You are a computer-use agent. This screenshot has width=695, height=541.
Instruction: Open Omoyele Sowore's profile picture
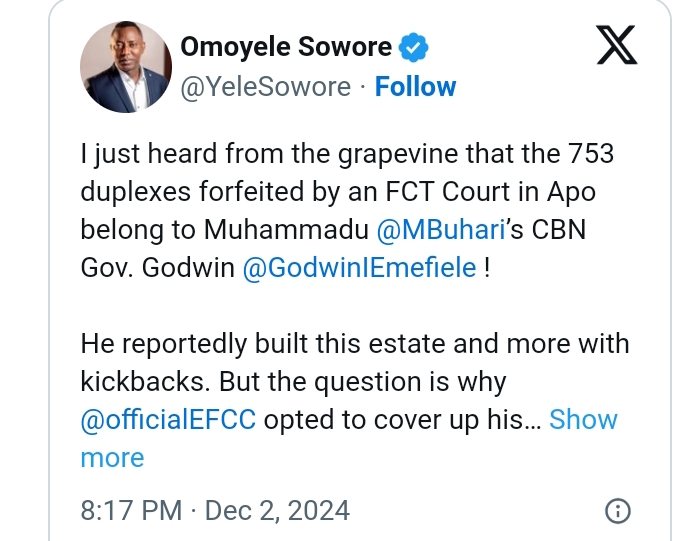tap(120, 66)
